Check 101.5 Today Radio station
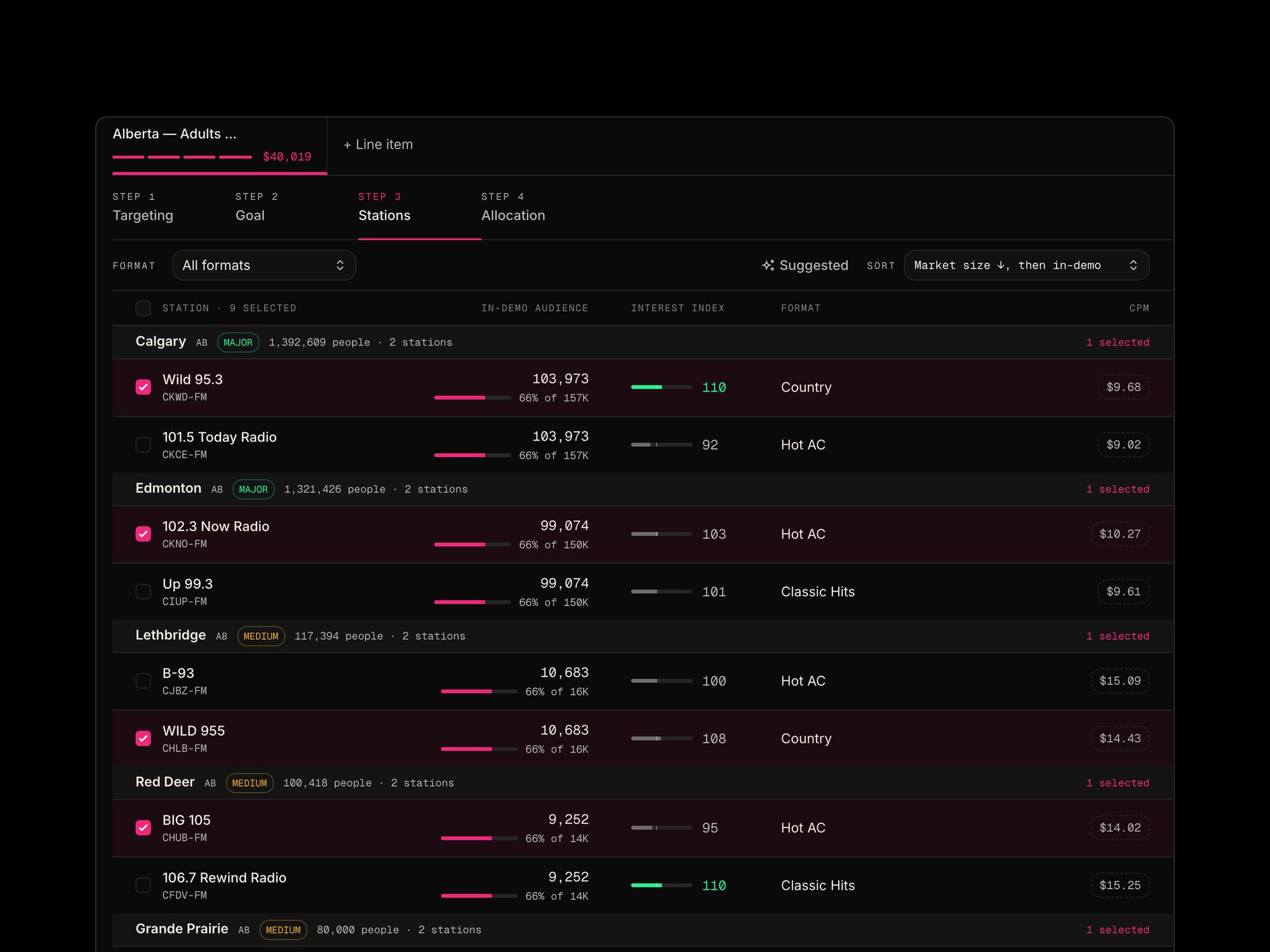This screenshot has height=952, width=1270. click(x=144, y=445)
